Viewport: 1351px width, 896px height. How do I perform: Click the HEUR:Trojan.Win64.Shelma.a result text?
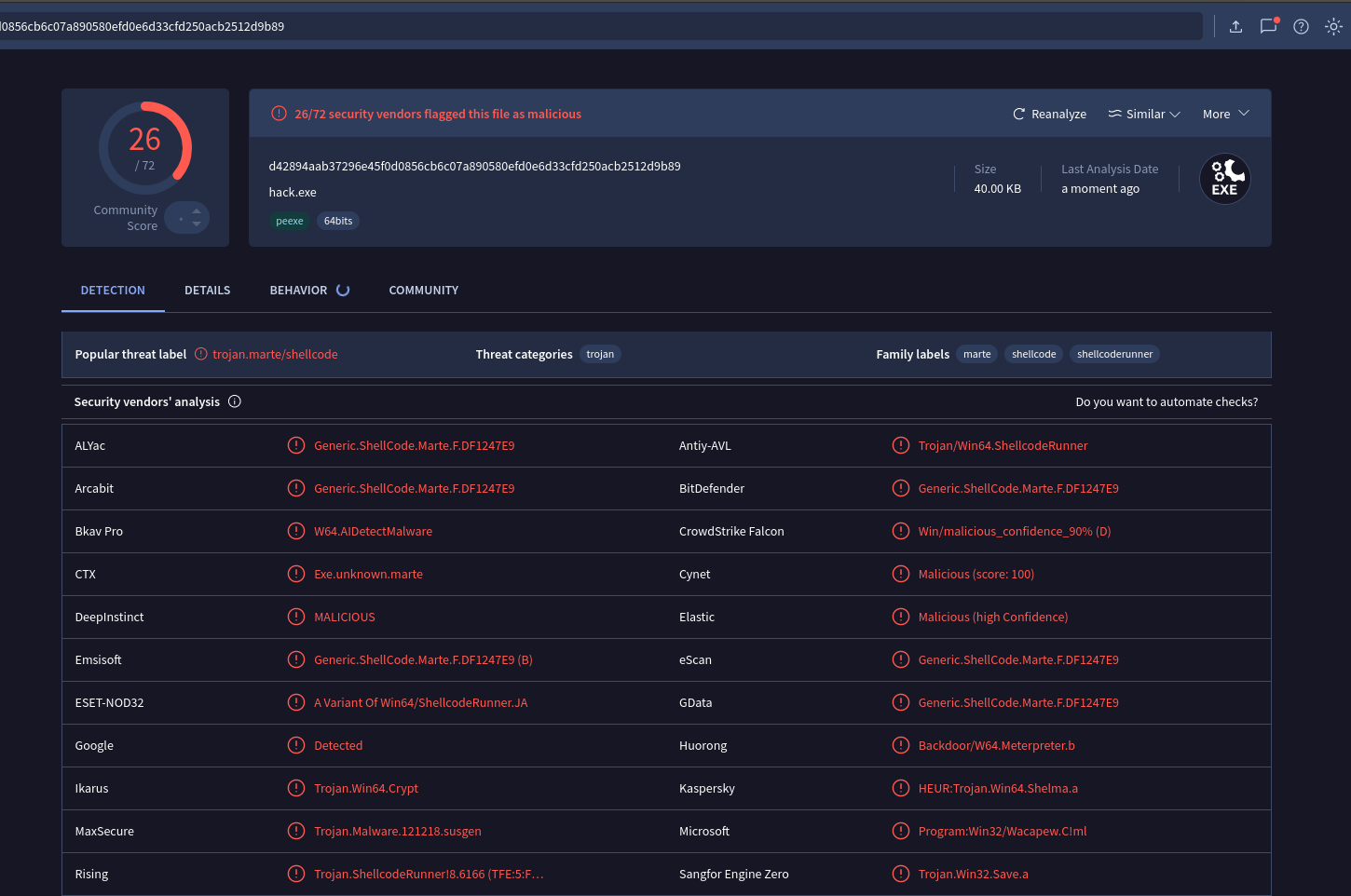pyautogui.click(x=998, y=788)
